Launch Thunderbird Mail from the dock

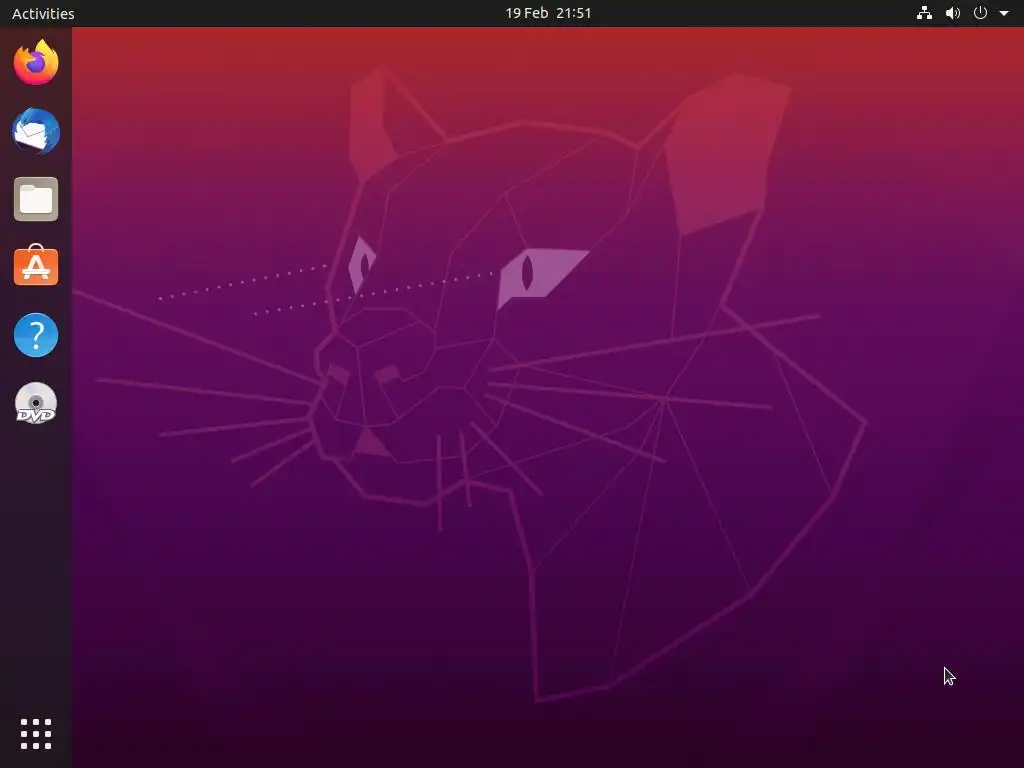[x=36, y=131]
